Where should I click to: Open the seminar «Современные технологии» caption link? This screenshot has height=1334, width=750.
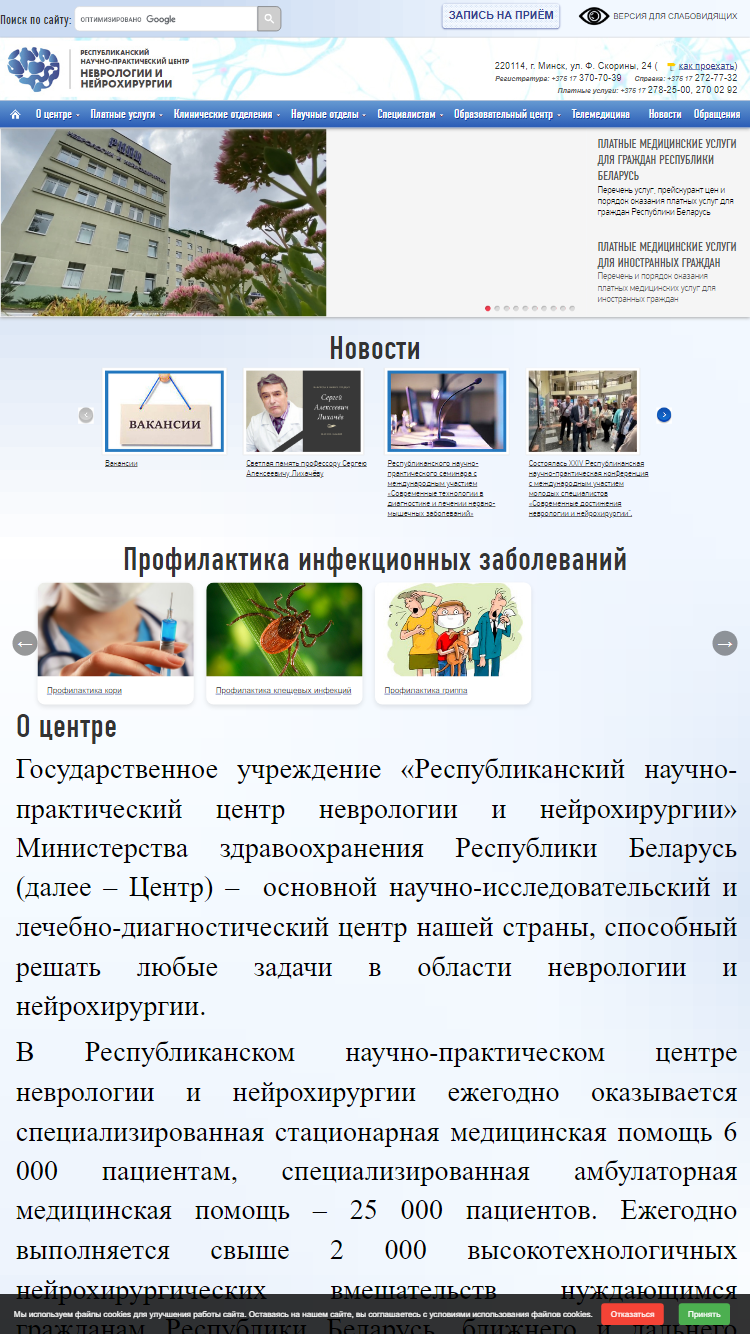tap(441, 489)
